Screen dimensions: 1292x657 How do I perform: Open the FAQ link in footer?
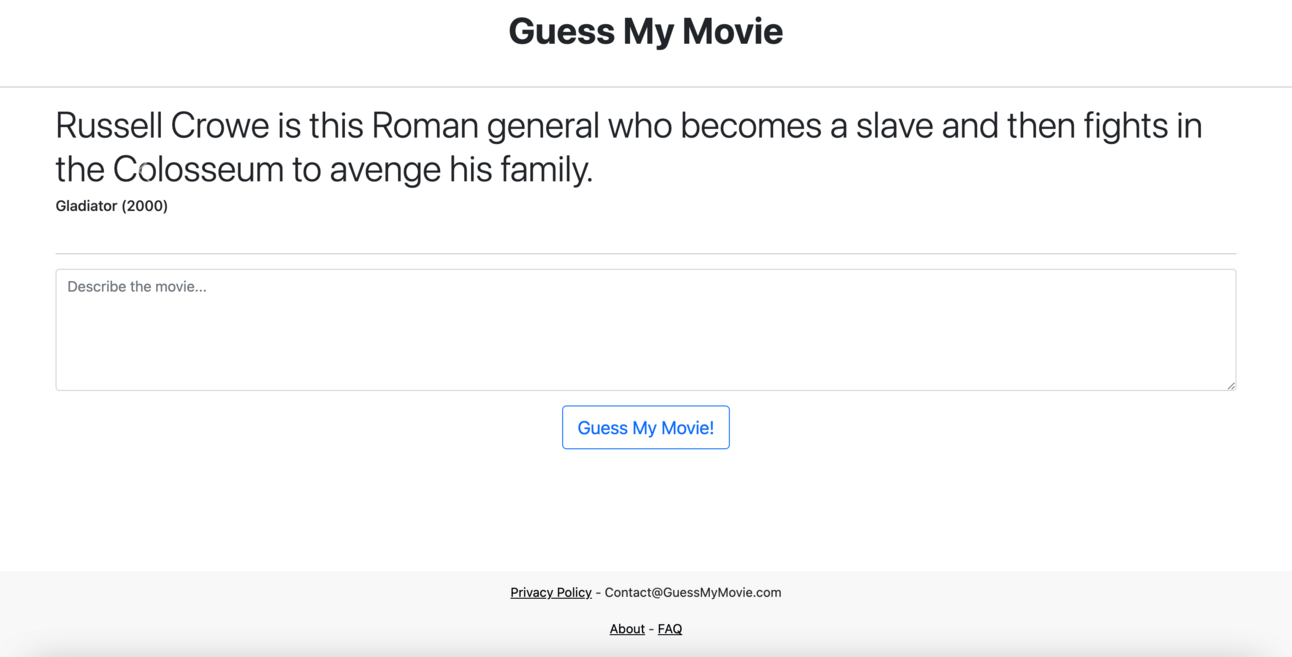[670, 629]
